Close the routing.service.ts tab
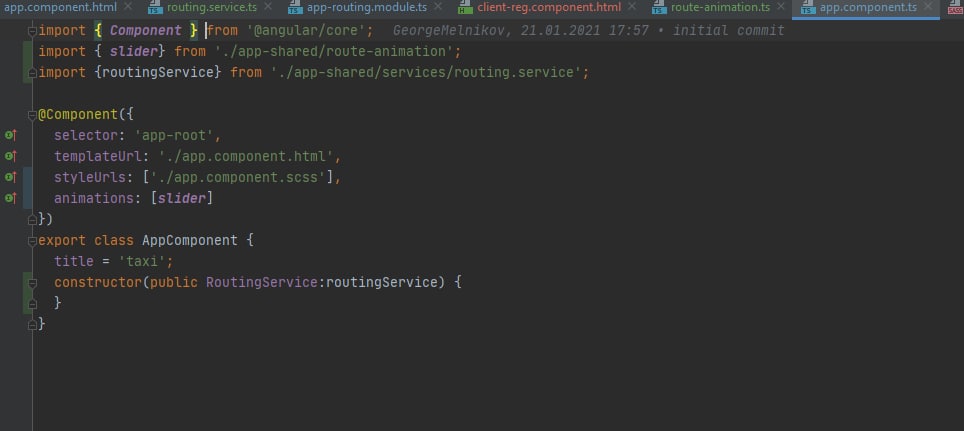Screen dimensions: 964x431 click(268, 7)
